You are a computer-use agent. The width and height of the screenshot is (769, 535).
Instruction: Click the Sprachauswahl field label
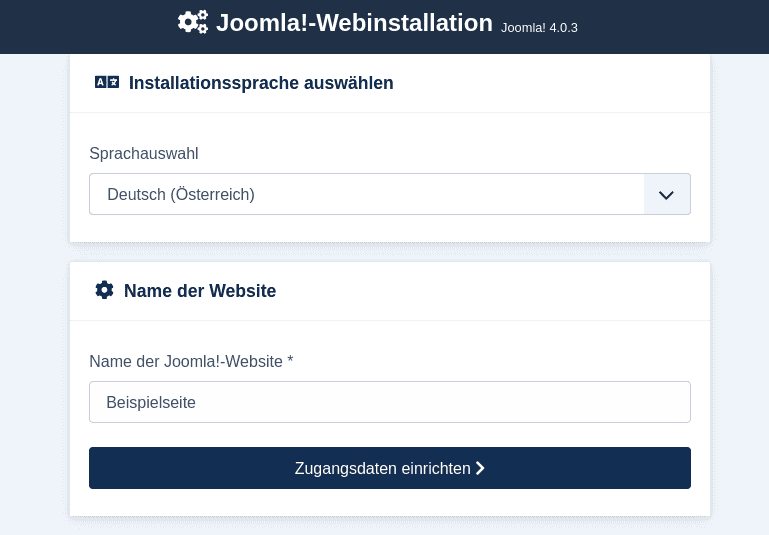(x=143, y=153)
